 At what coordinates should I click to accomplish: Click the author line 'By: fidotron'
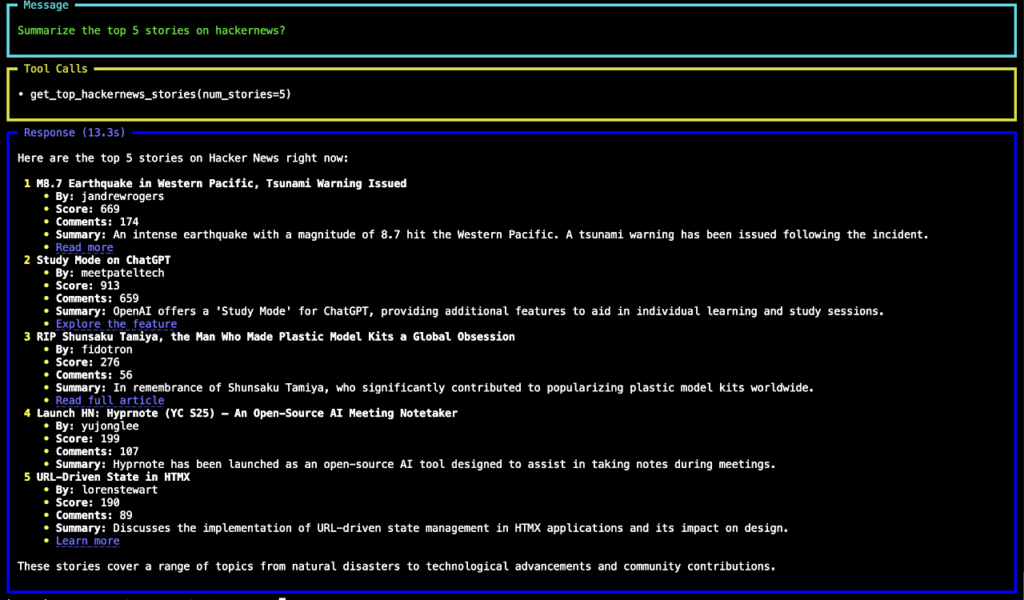[94, 349]
